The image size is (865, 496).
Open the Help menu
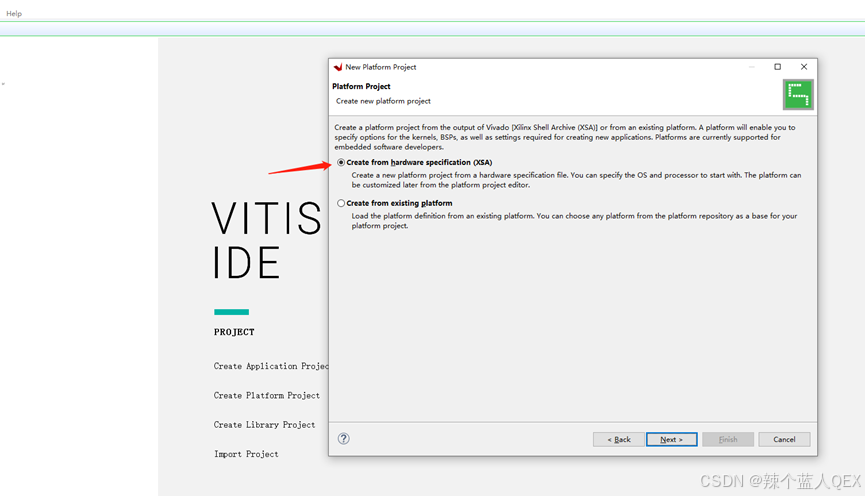pyautogui.click(x=14, y=13)
